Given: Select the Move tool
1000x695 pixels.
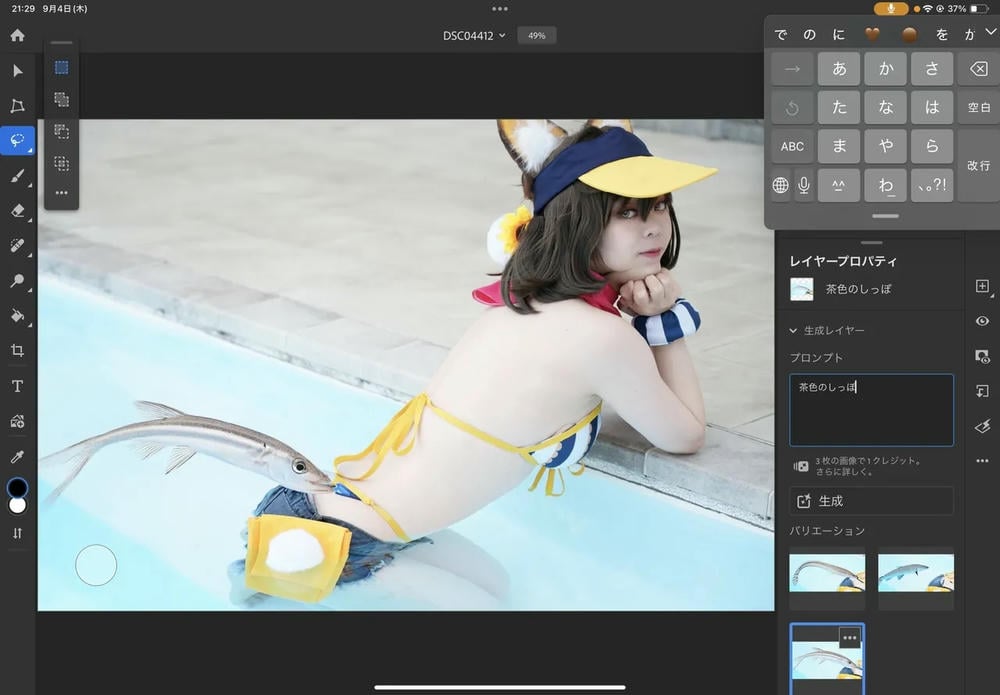Looking at the screenshot, I should click(x=17, y=71).
